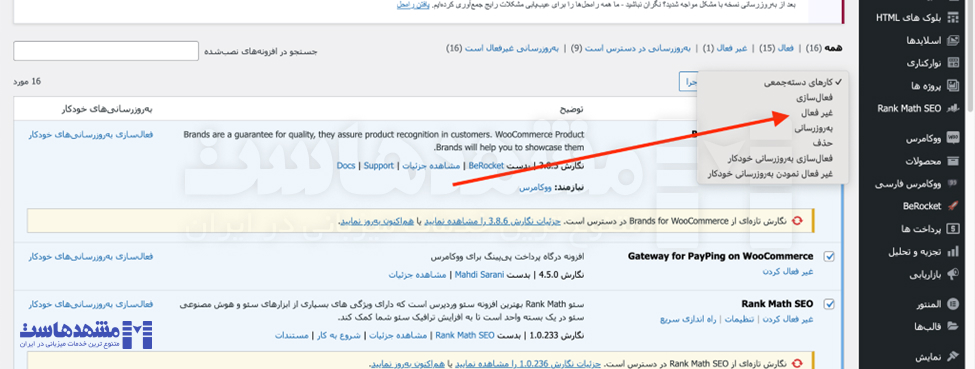
Task: Choose به‌روزرسانی from the bulk actions list
Action: [814, 128]
